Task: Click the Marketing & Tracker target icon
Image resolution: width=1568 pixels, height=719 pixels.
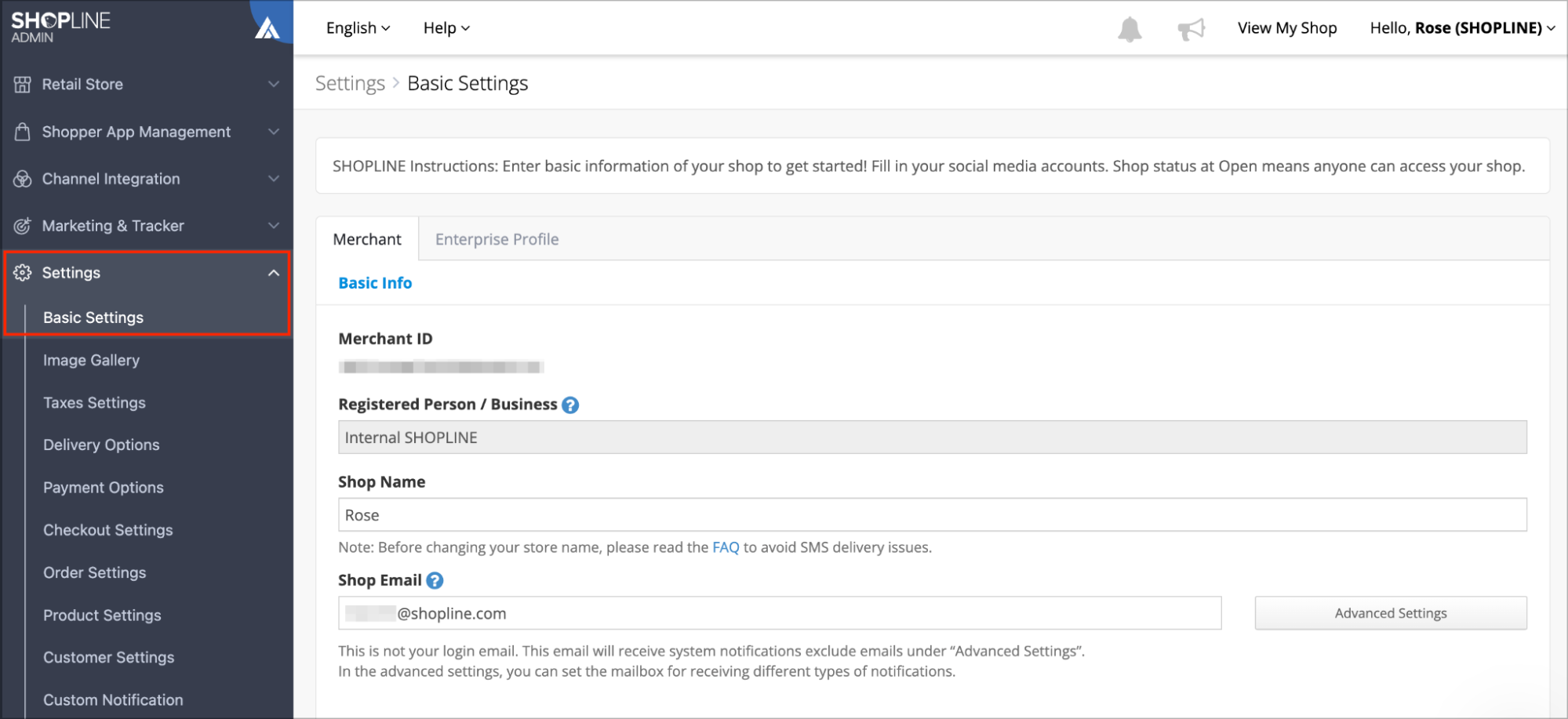Action: [x=23, y=226]
